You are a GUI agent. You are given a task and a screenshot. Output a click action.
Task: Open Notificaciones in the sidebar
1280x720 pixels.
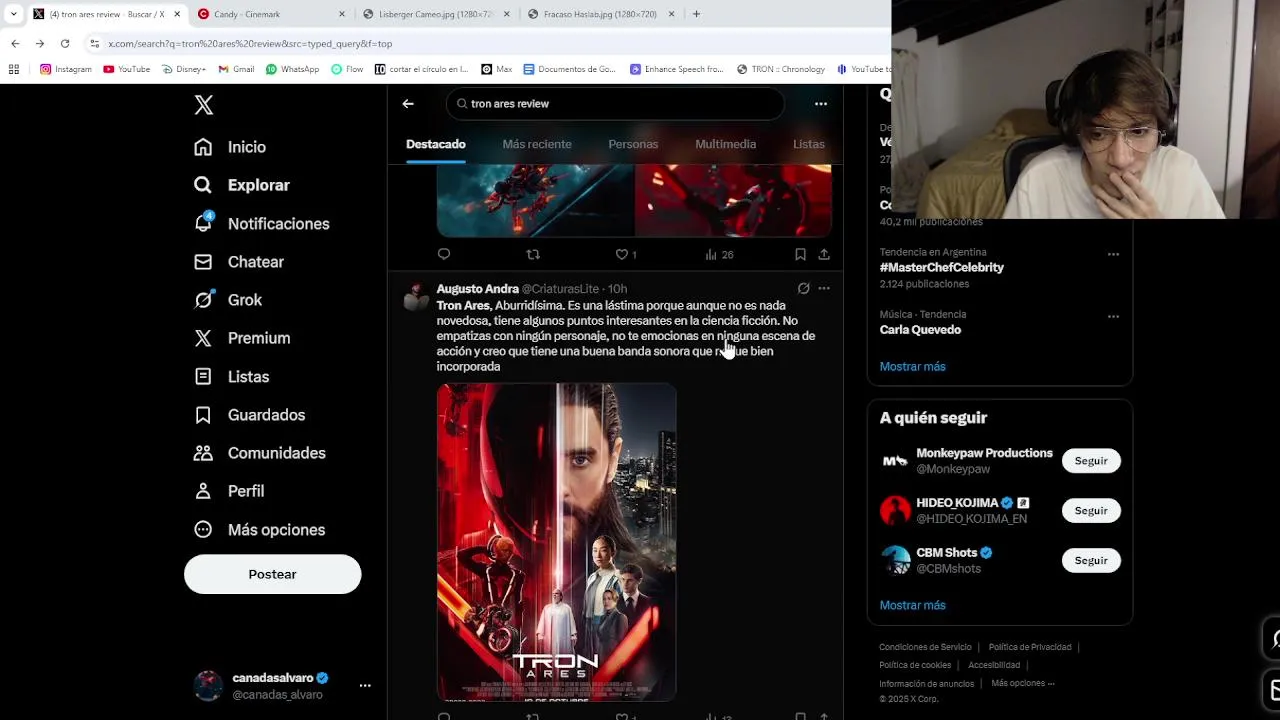pyautogui.click(x=261, y=224)
